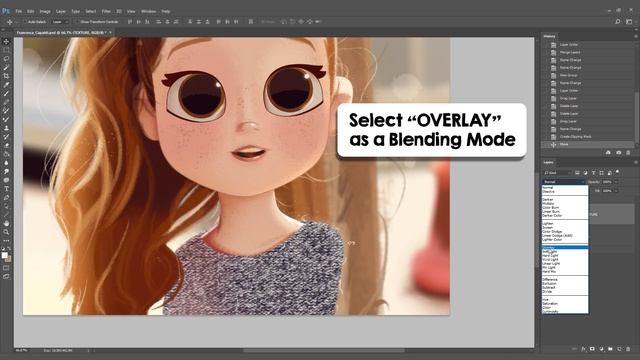Select the Lasso tool
Screen dimensions: 640x360
click(6, 59)
